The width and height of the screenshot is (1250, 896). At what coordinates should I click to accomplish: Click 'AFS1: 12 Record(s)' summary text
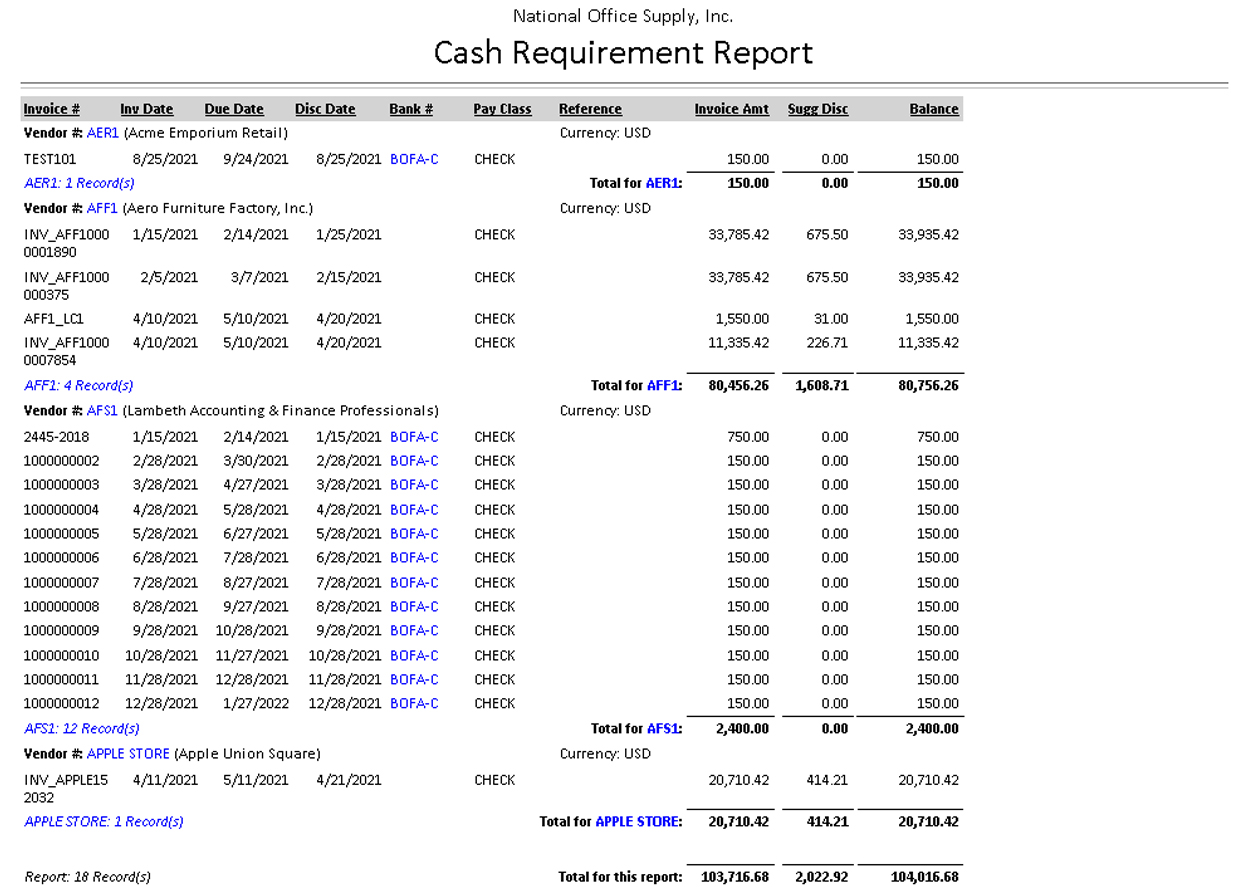[82, 729]
